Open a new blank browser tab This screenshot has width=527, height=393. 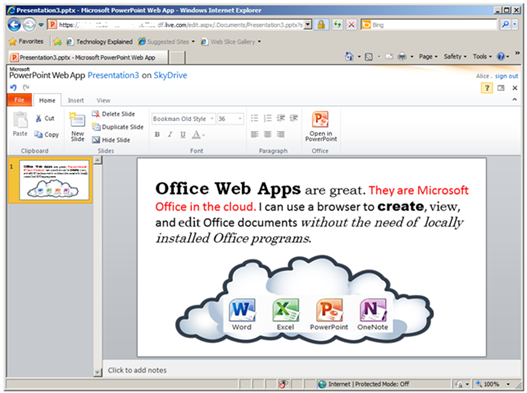(x=177, y=57)
